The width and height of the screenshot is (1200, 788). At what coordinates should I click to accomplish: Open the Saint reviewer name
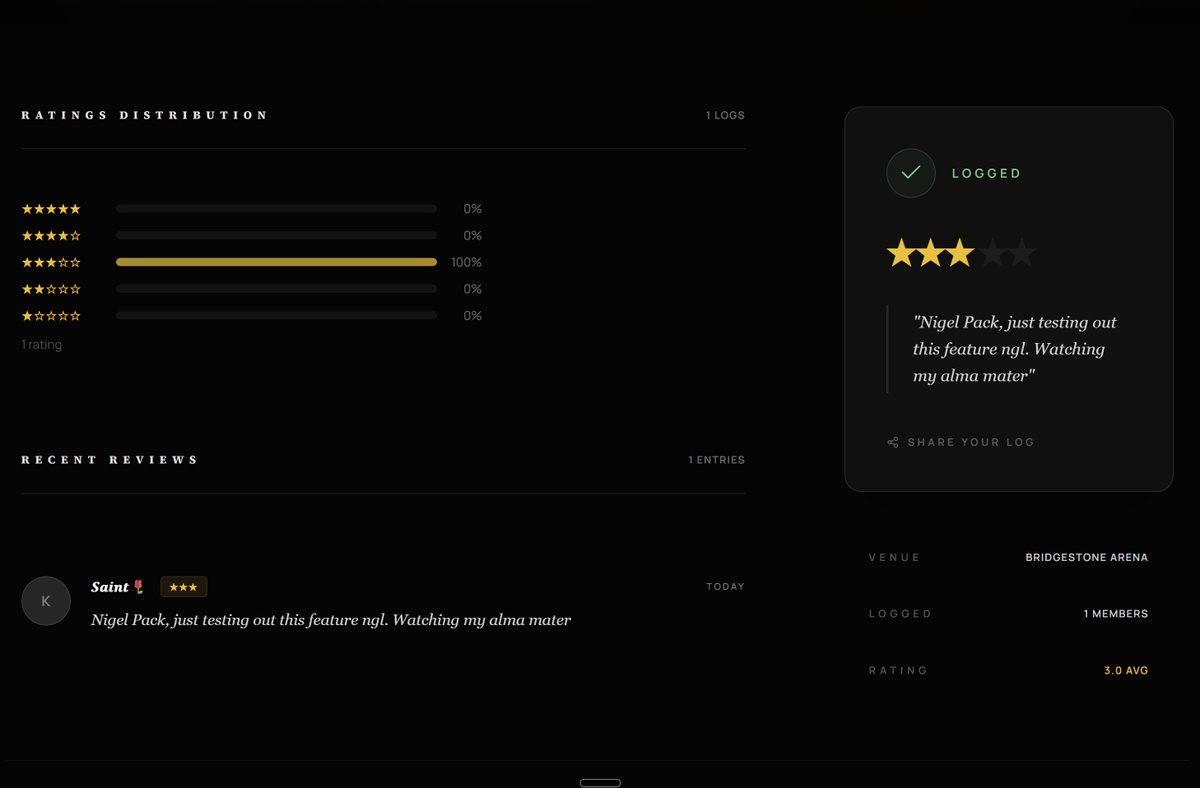(x=110, y=587)
